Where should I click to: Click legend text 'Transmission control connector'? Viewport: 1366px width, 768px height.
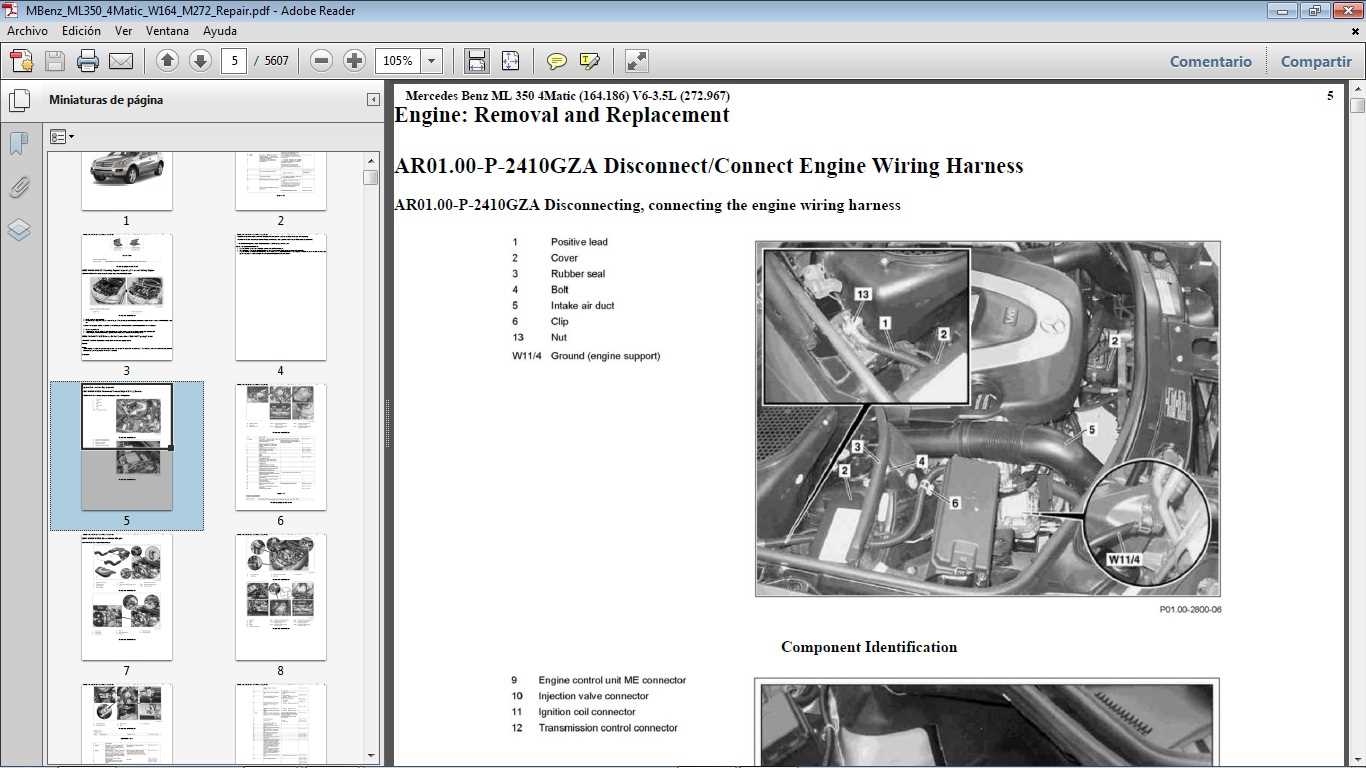608,728
